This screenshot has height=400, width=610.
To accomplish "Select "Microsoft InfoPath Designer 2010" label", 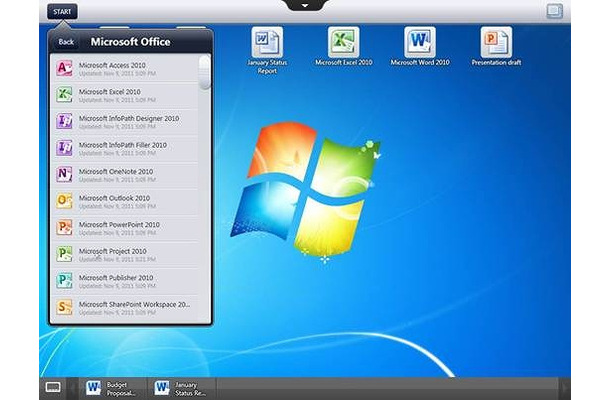I will click(129, 118).
